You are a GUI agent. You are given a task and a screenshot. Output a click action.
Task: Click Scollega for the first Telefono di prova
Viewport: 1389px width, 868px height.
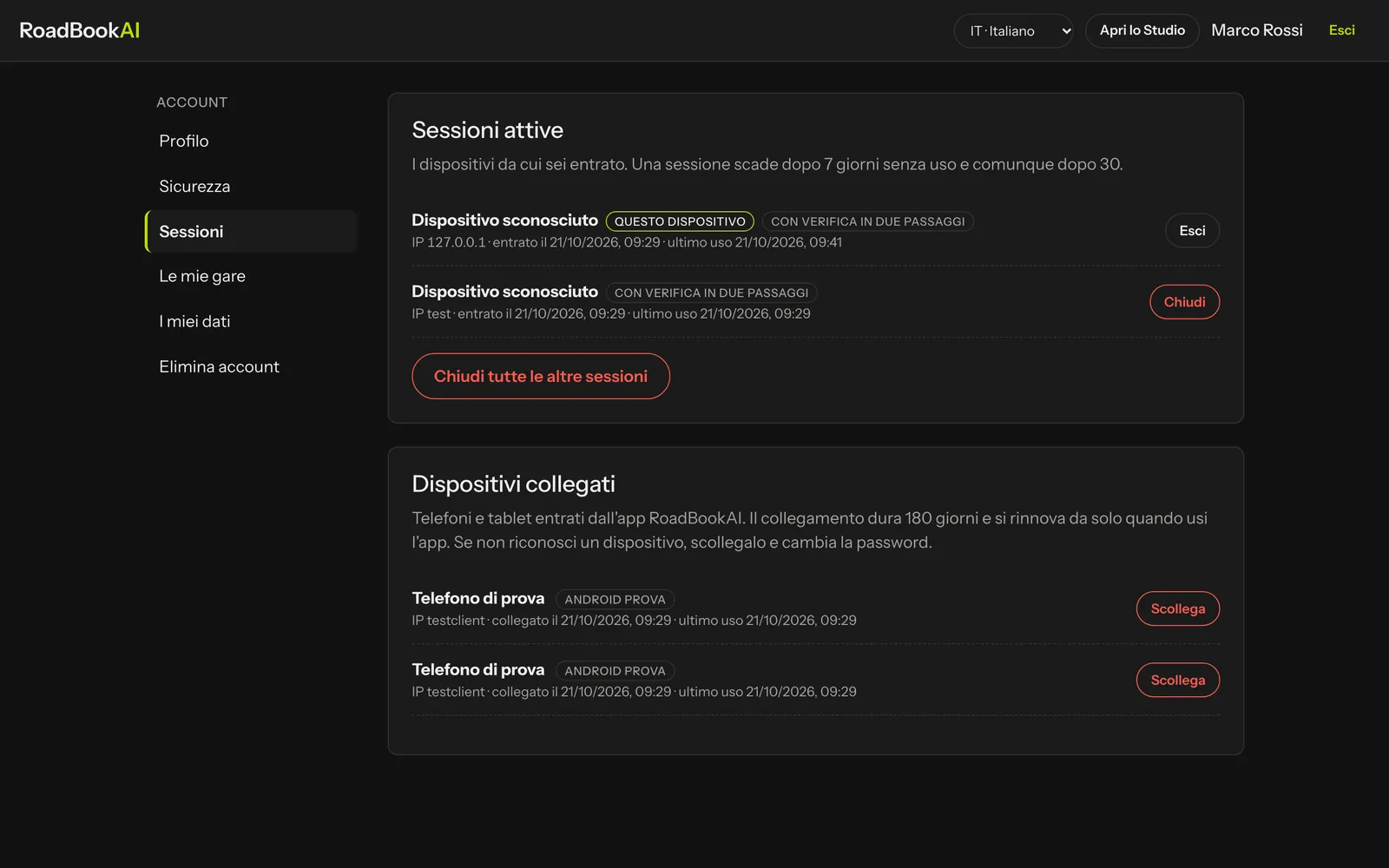(1177, 608)
